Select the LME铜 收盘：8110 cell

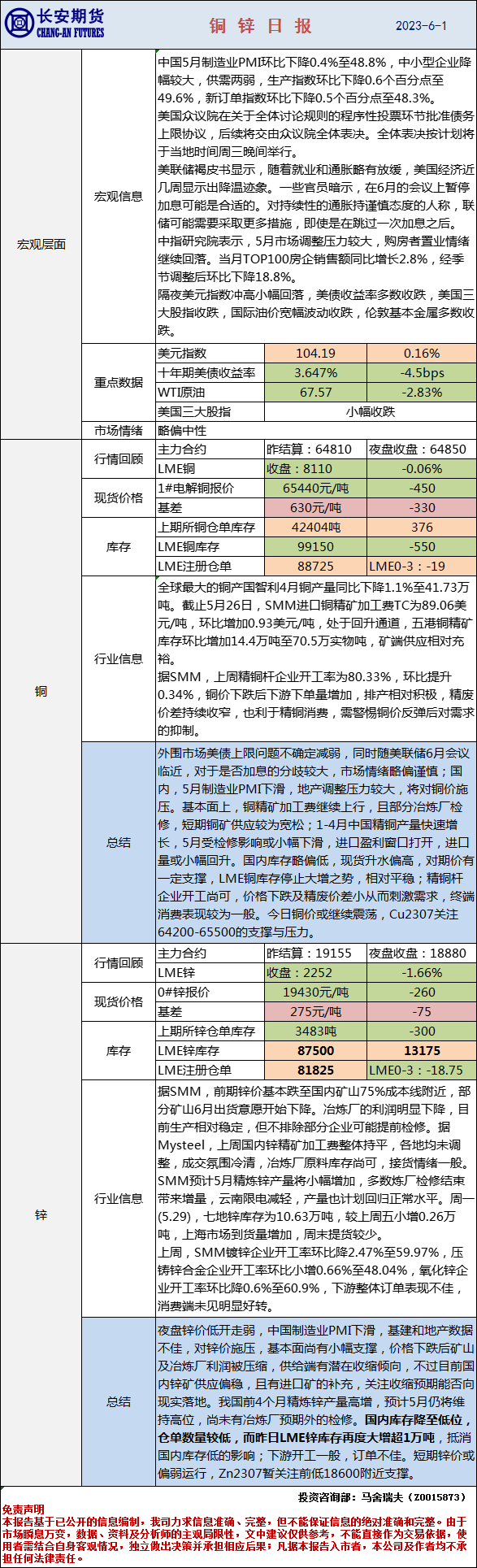tap(315, 468)
